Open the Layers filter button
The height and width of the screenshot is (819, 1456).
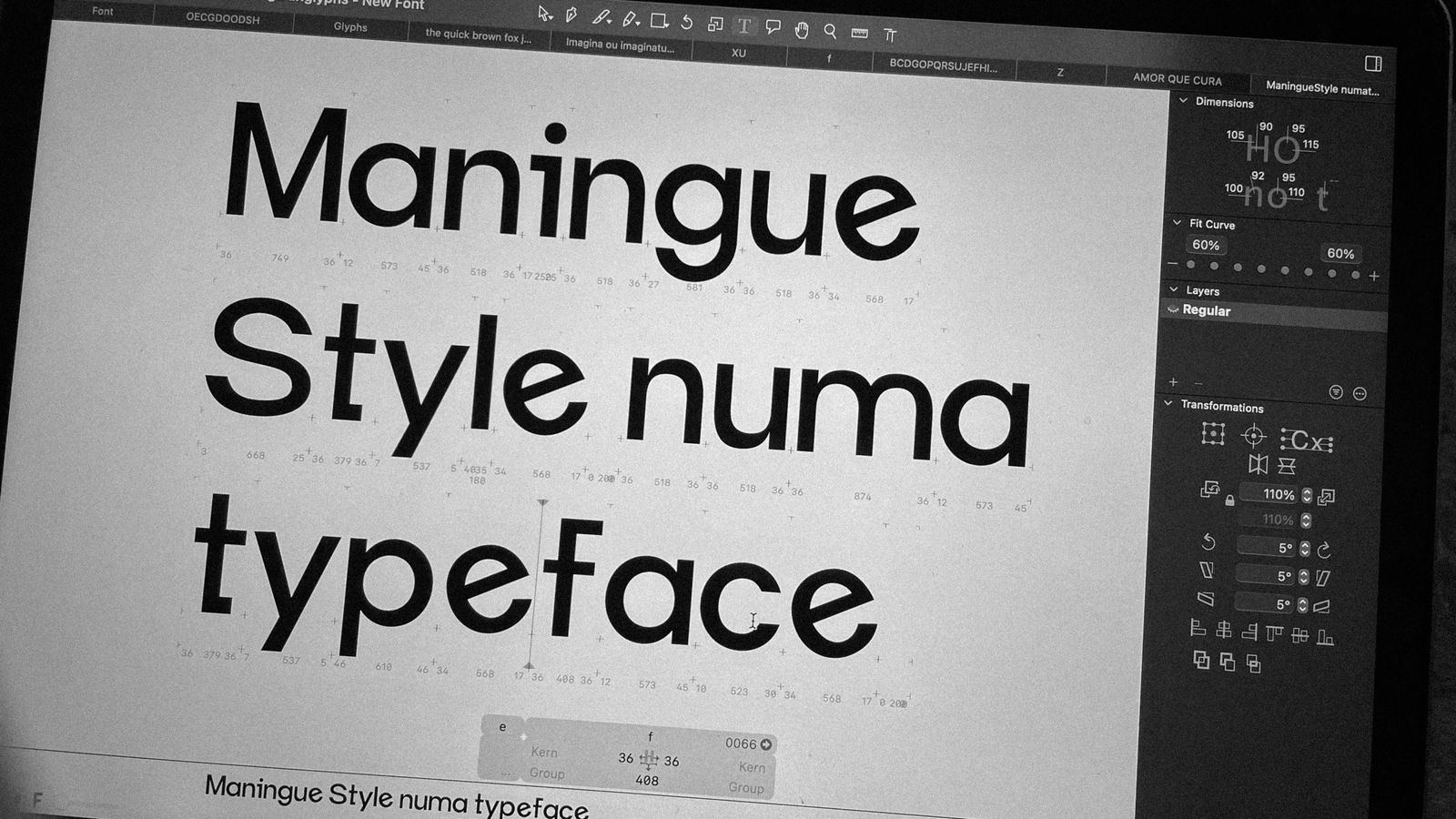[x=1336, y=392]
